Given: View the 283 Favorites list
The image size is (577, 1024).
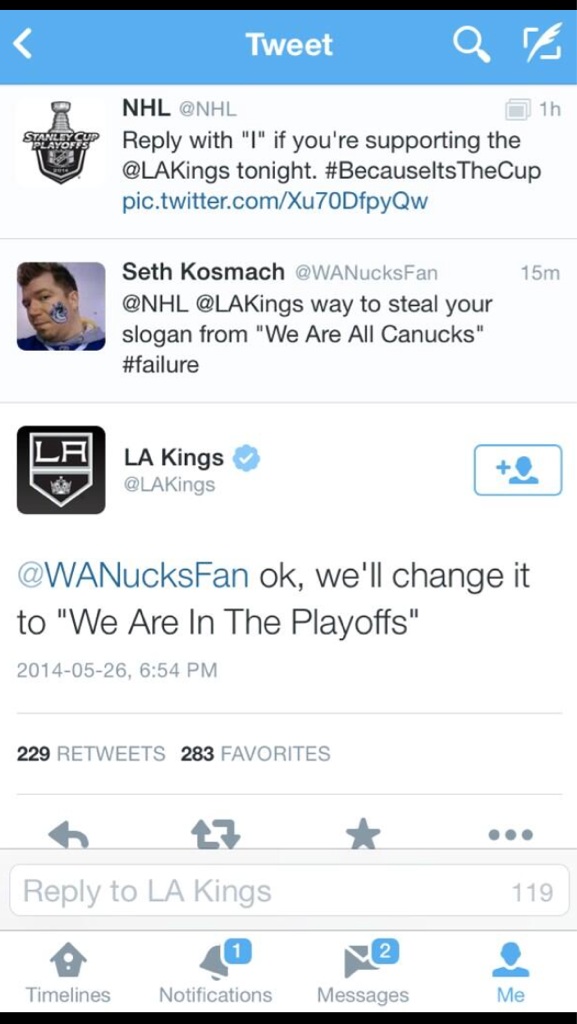Looking at the screenshot, I should pyautogui.click(x=256, y=754).
